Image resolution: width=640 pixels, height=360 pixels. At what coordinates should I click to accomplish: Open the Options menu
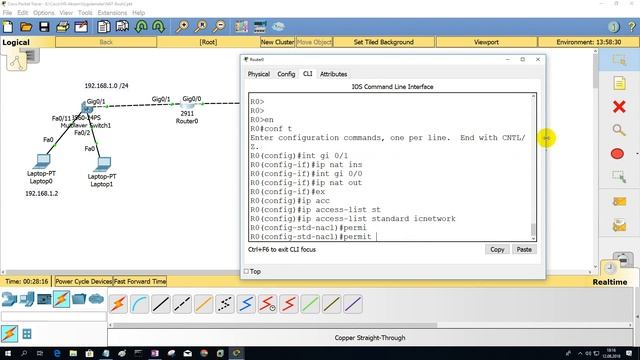tap(44, 13)
